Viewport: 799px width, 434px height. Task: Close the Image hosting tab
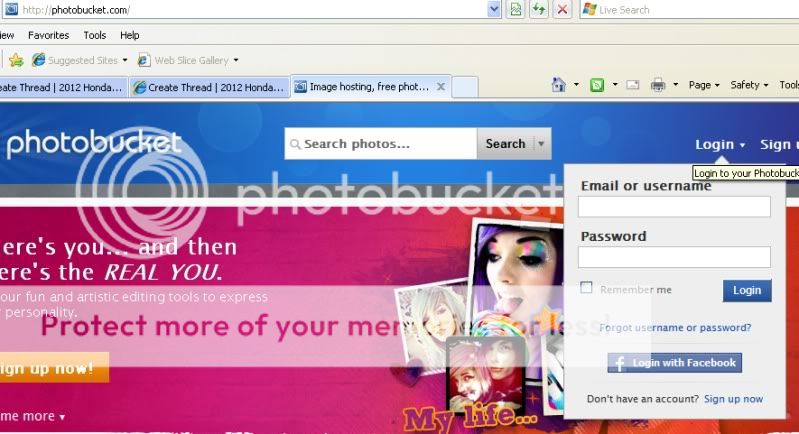tap(441, 87)
